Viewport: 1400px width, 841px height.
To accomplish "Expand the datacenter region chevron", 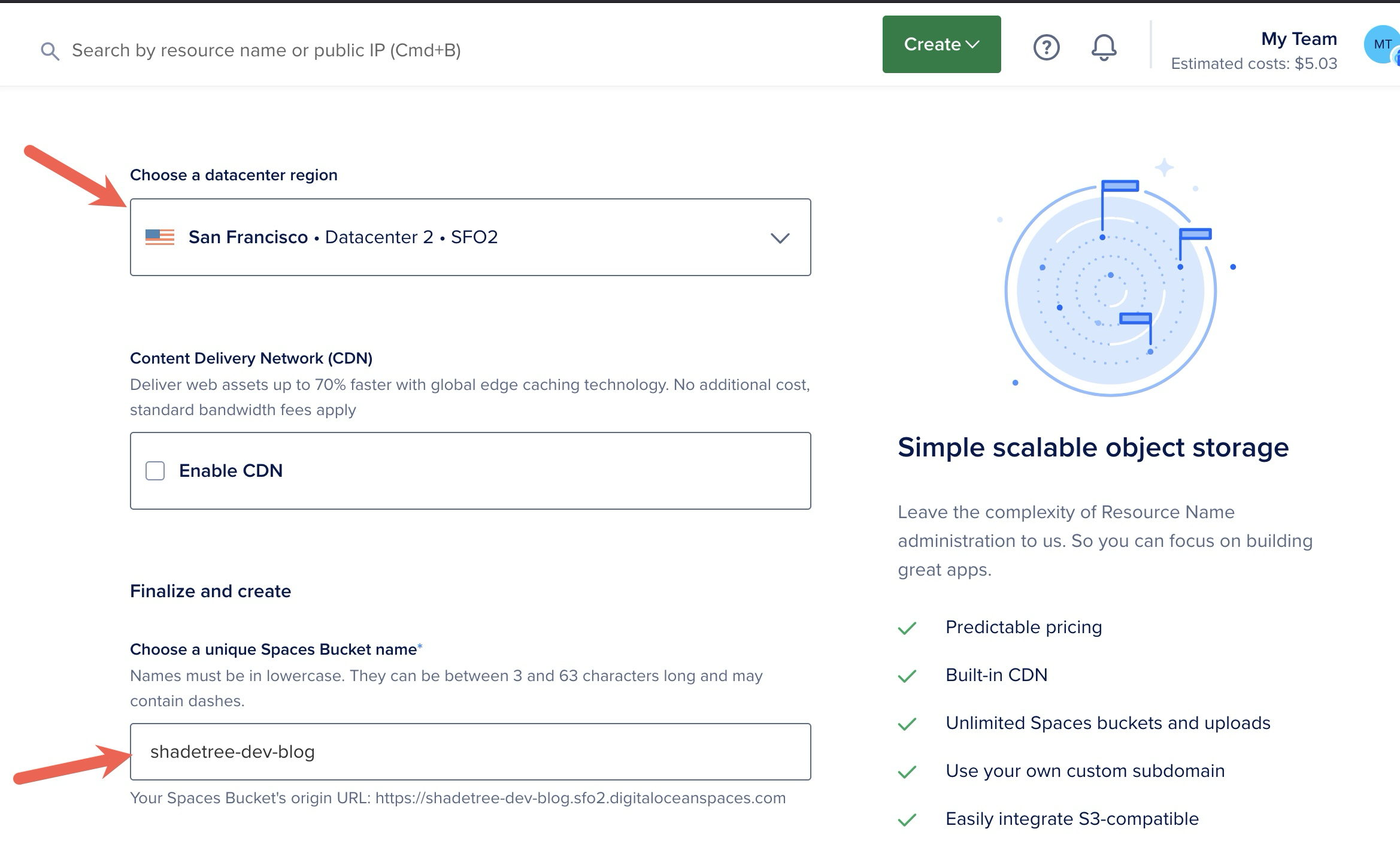I will (x=780, y=238).
